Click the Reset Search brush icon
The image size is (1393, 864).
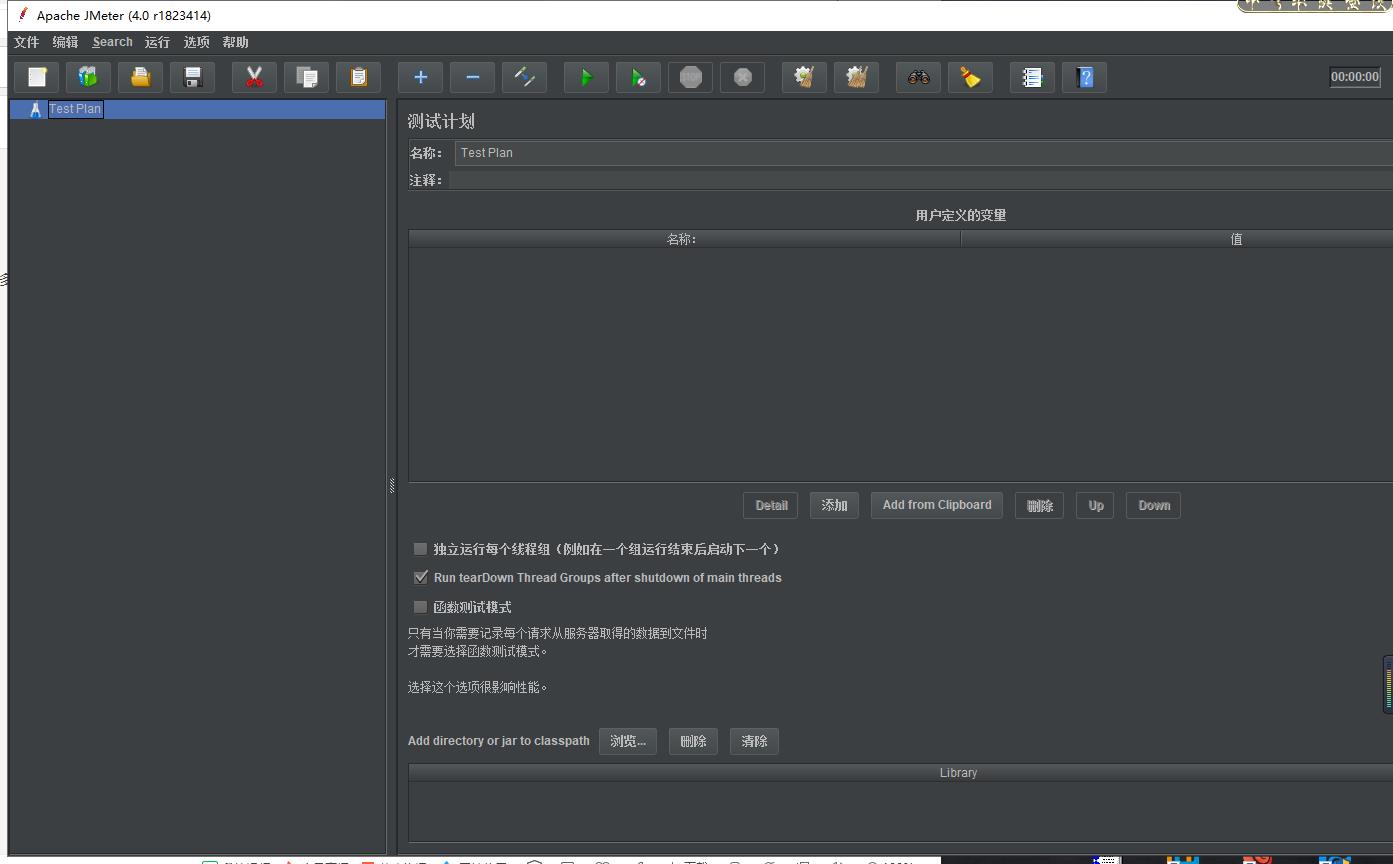pyautogui.click(x=970, y=77)
